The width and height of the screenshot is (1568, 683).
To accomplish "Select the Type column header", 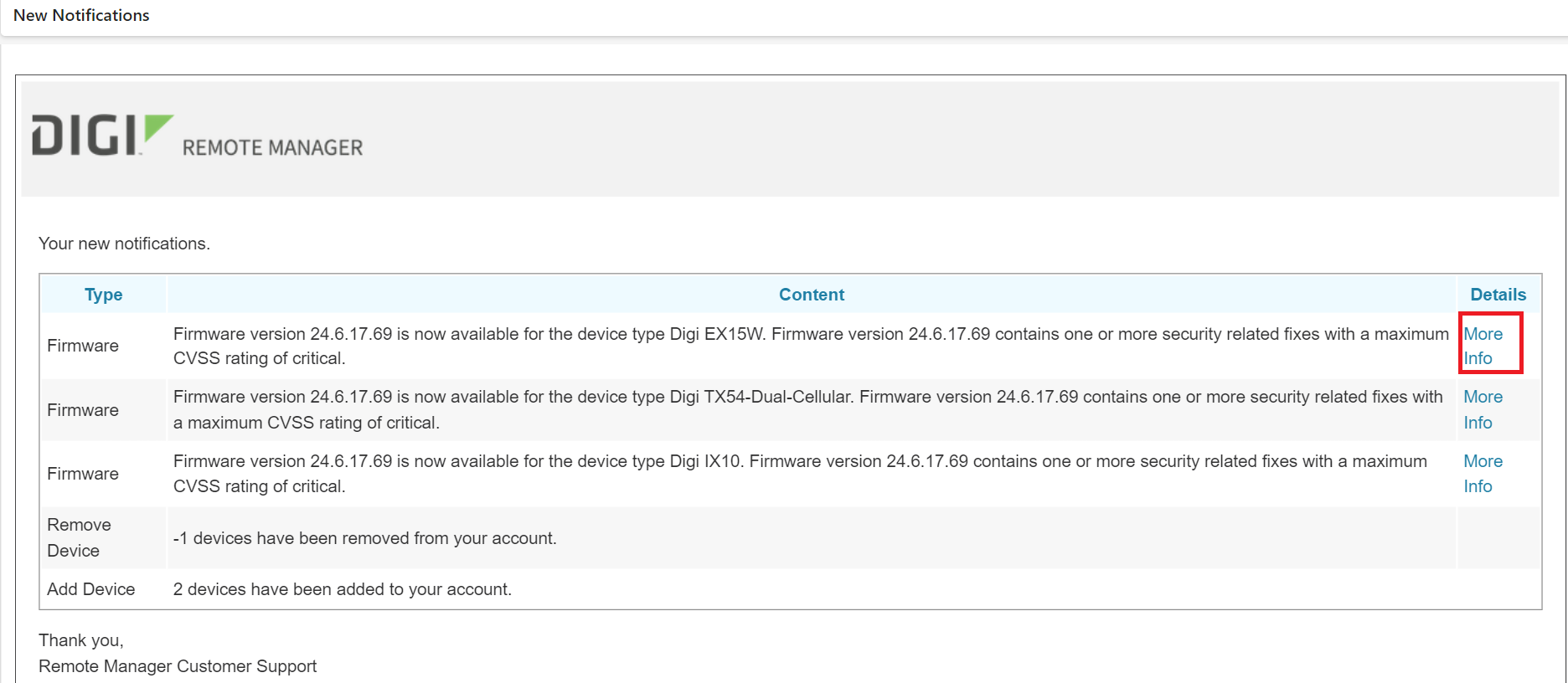I will pyautogui.click(x=103, y=295).
